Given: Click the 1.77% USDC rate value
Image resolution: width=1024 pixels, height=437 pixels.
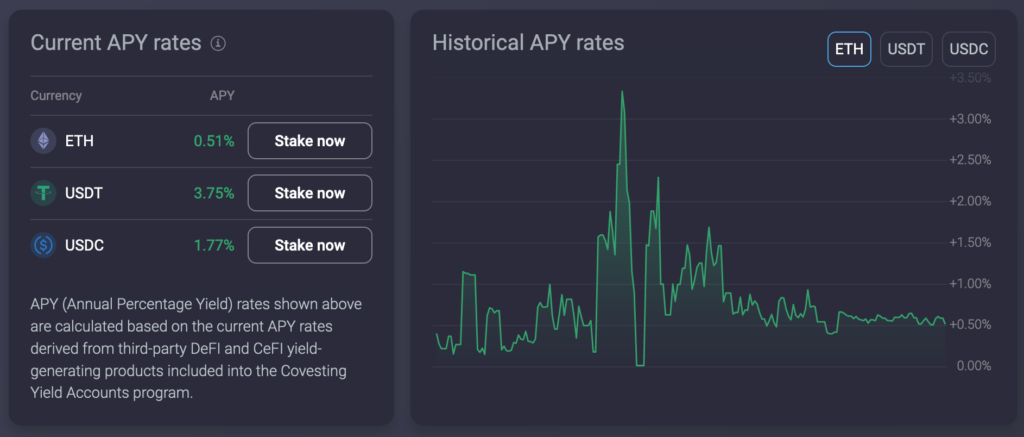Looking at the screenshot, I should (x=213, y=245).
